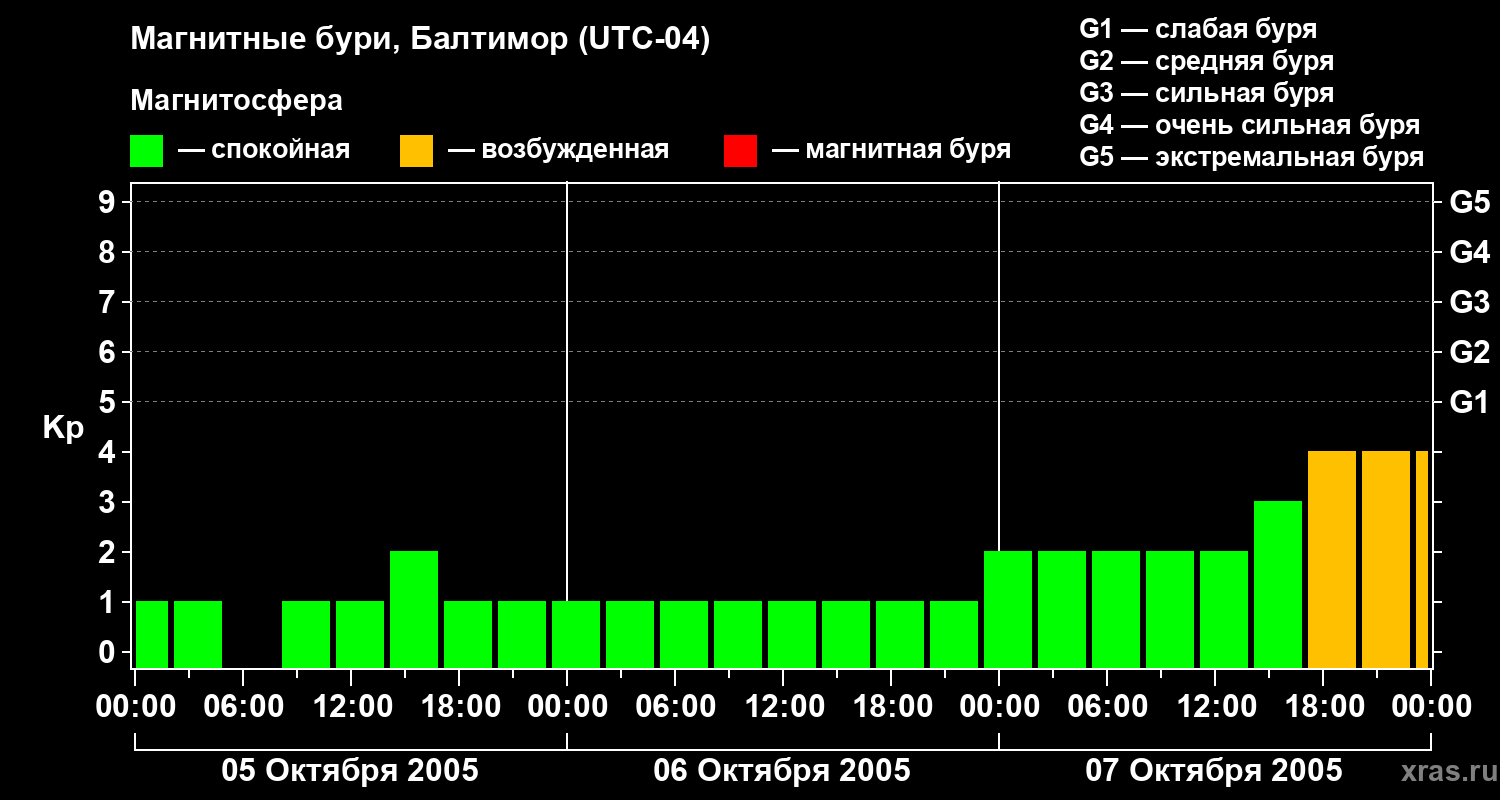Click the narrow orange bar ending 07 Октября
This screenshot has width=1500, height=800.
pos(1422,559)
